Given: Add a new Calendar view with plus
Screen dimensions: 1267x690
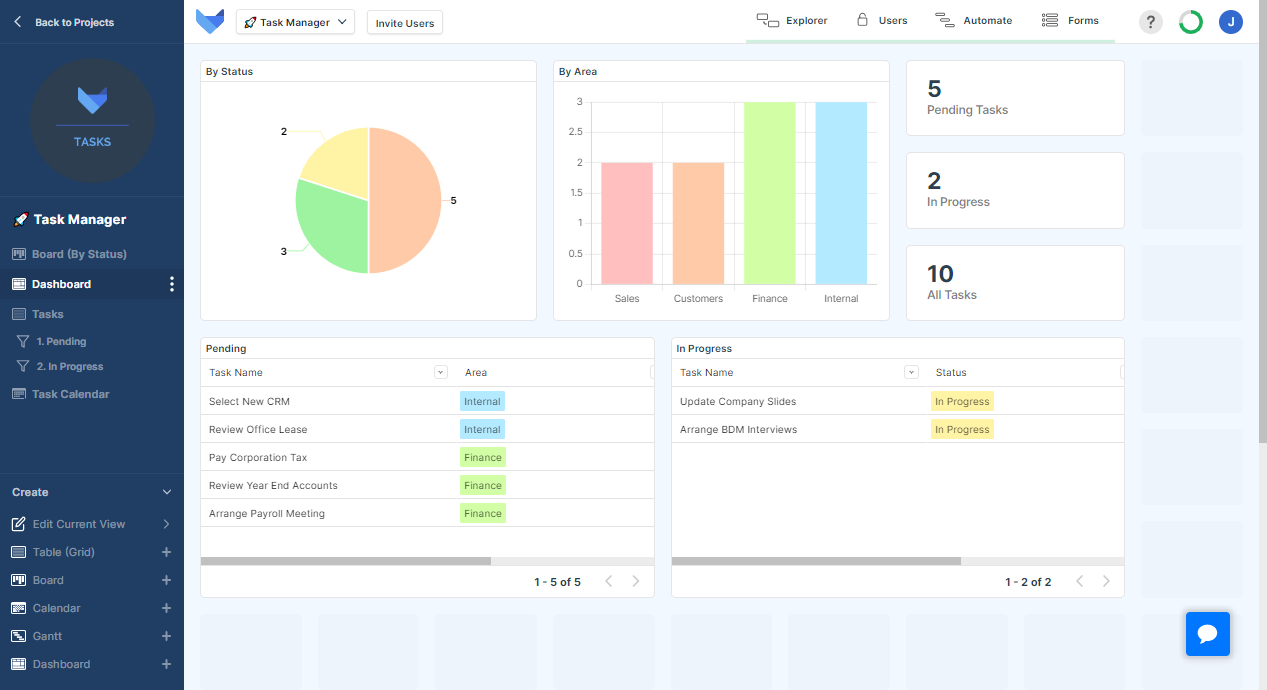Looking at the screenshot, I should 166,608.
